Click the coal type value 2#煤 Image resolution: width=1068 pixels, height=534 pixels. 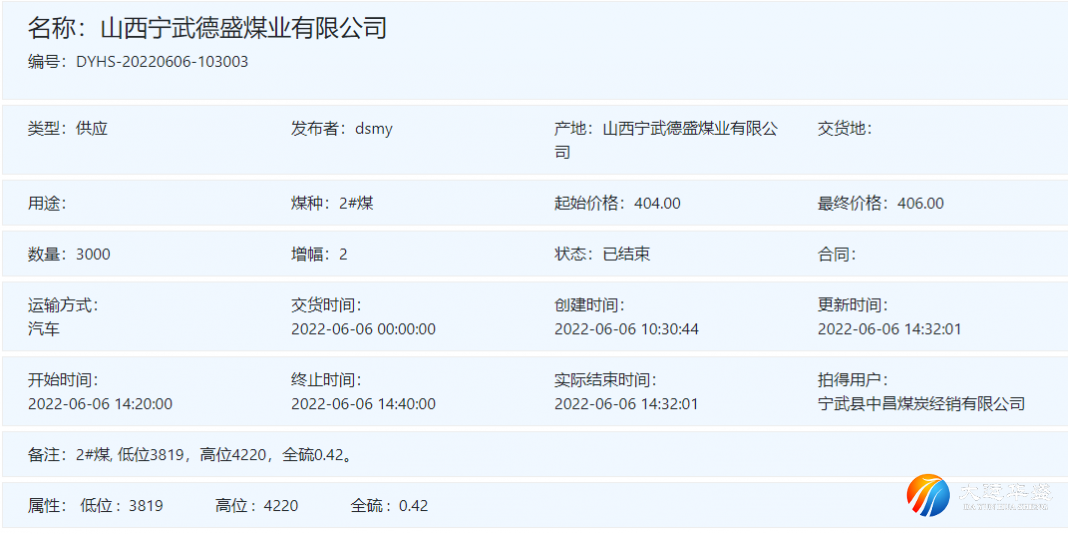[x=356, y=203]
